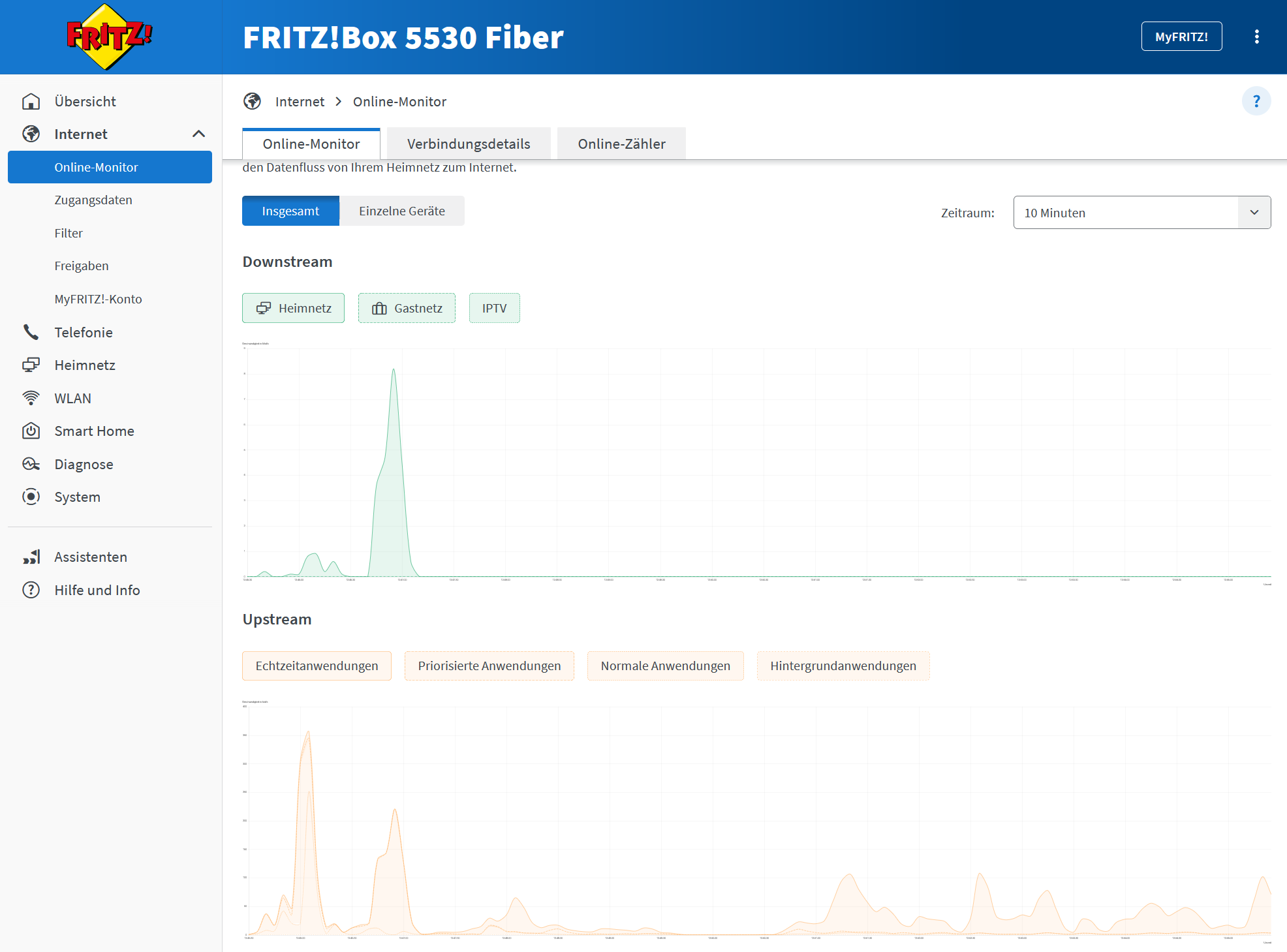Switch to the Verbindungsdetails tab
Screen dimensions: 1287x952
[x=469, y=144]
